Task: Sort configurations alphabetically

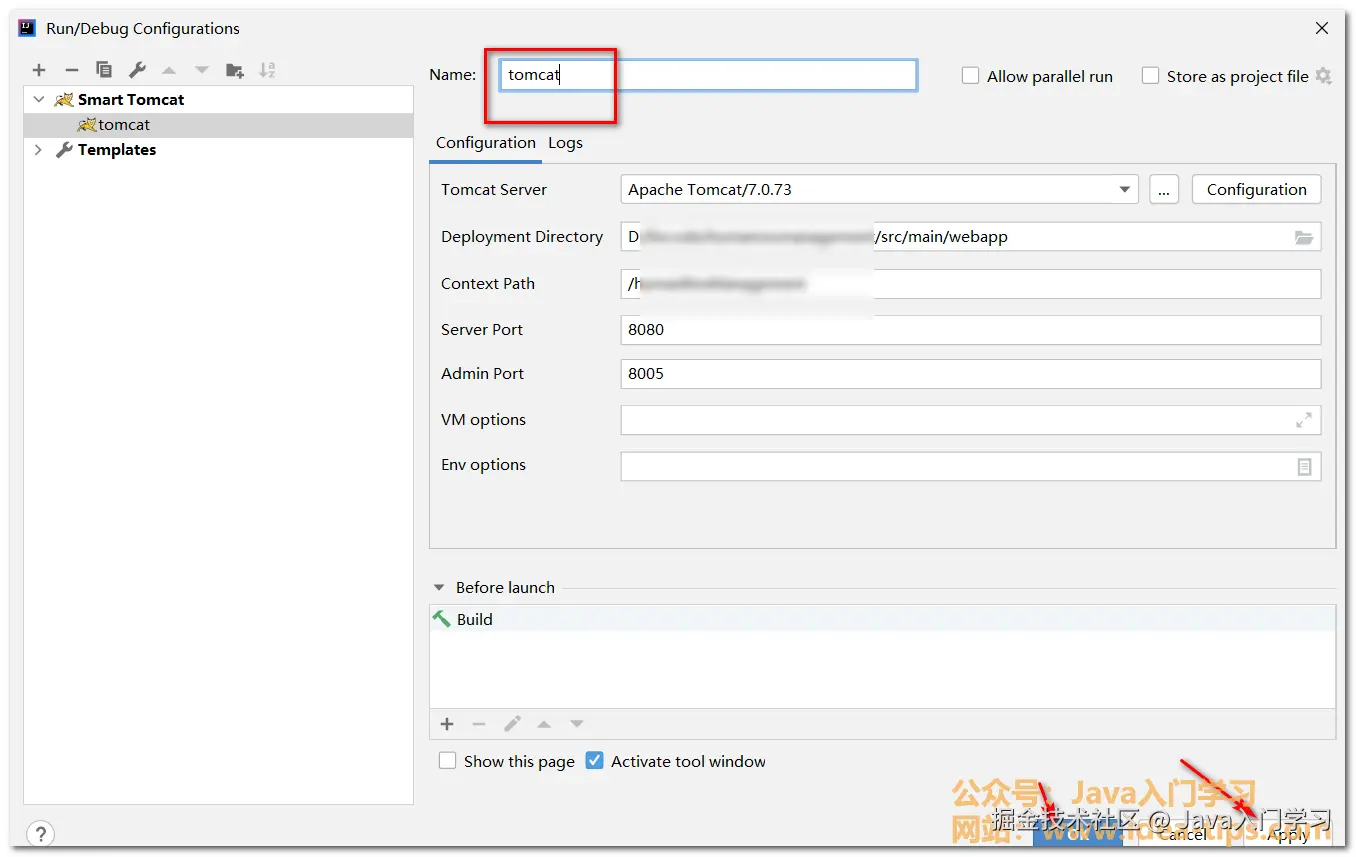Action: pos(267,70)
